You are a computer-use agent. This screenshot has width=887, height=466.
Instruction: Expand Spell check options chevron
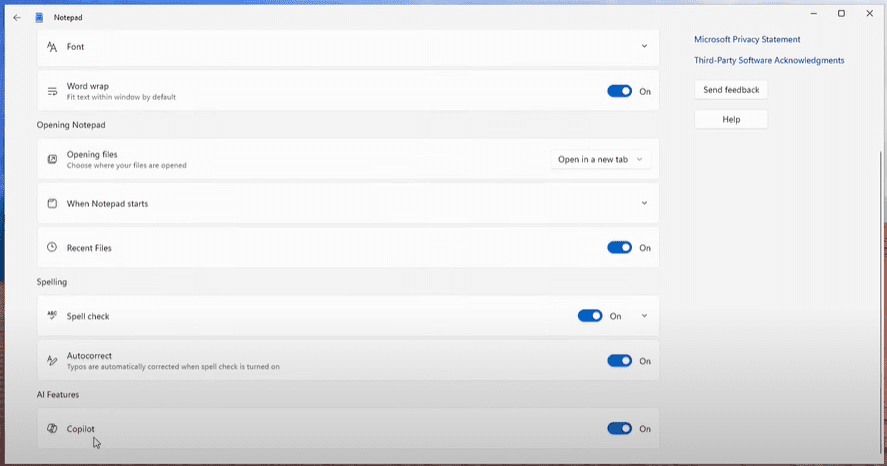pyautogui.click(x=644, y=316)
